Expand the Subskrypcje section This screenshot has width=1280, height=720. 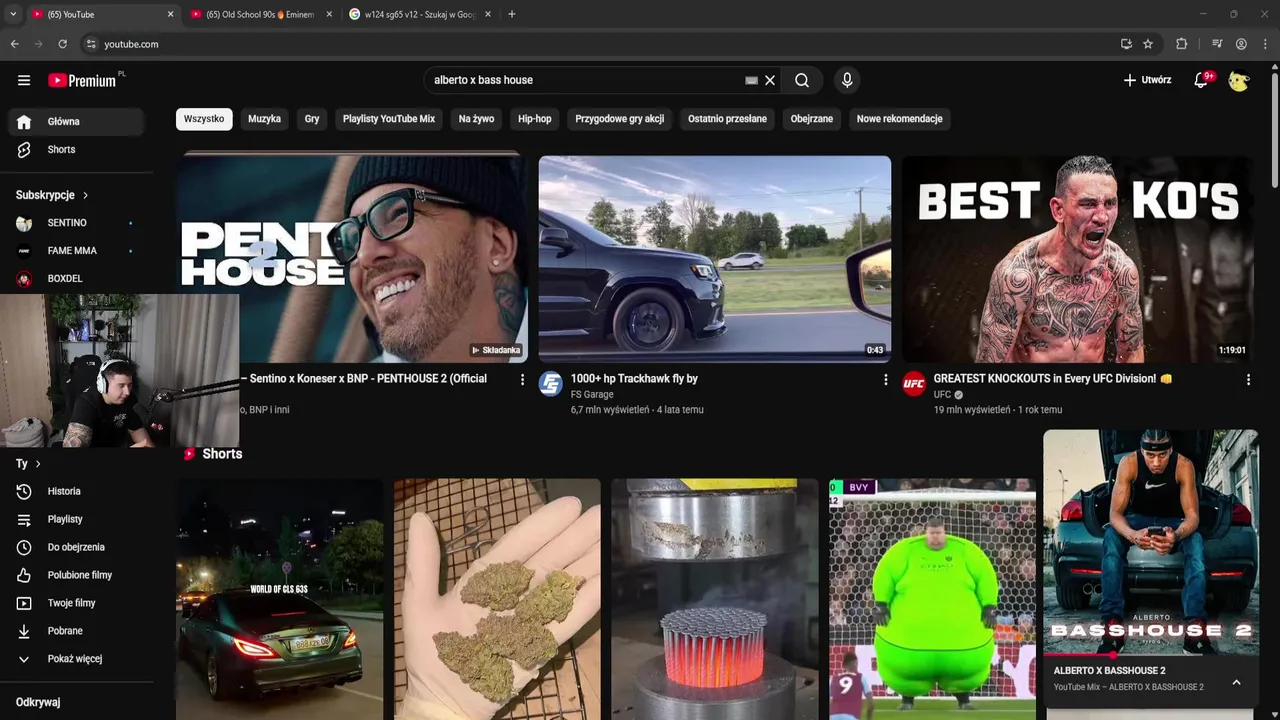click(x=52, y=195)
